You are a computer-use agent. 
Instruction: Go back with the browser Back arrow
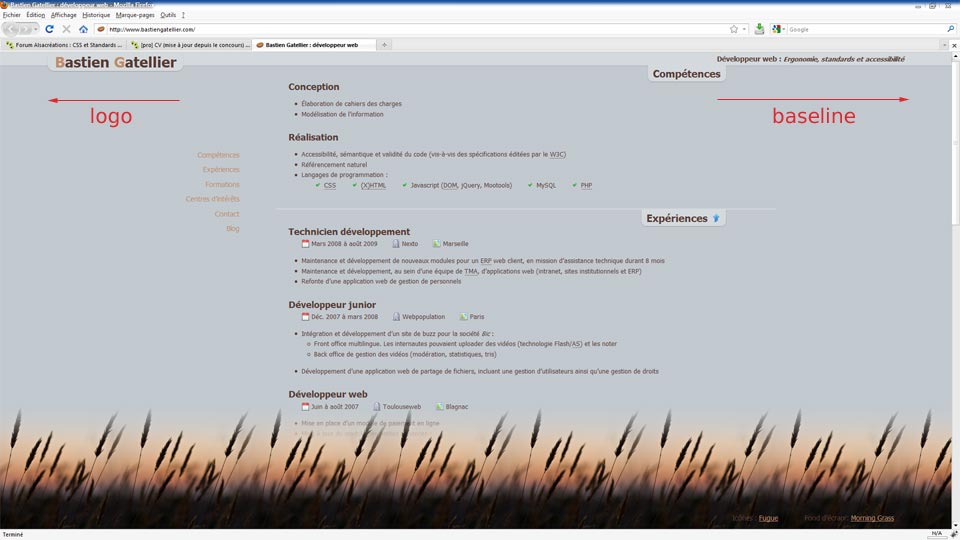click(x=10, y=29)
